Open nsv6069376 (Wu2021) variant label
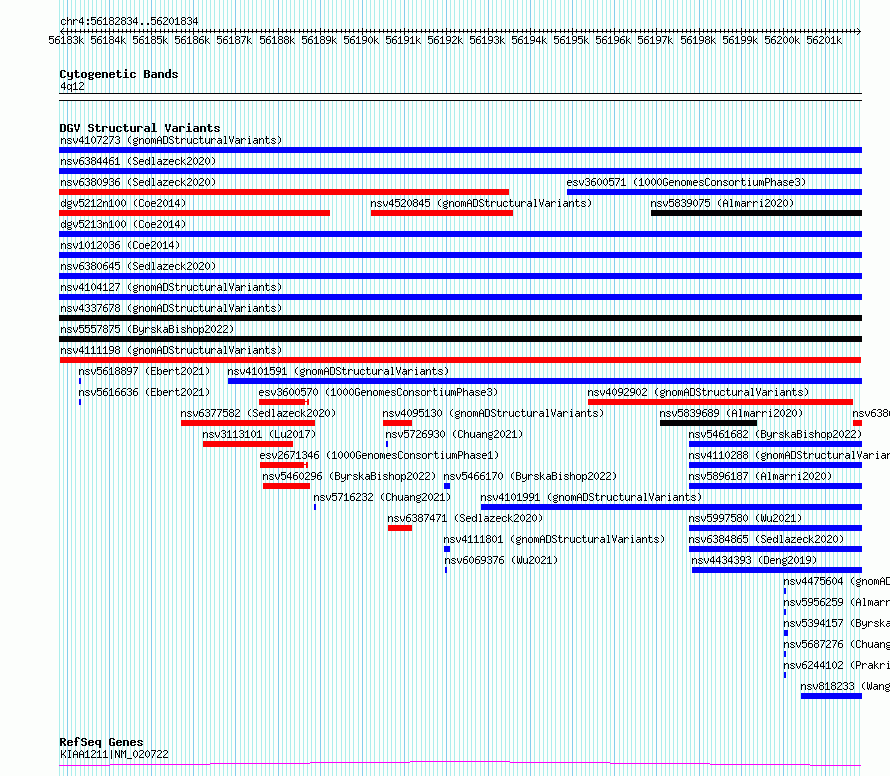The width and height of the screenshot is (890, 776). (x=501, y=560)
